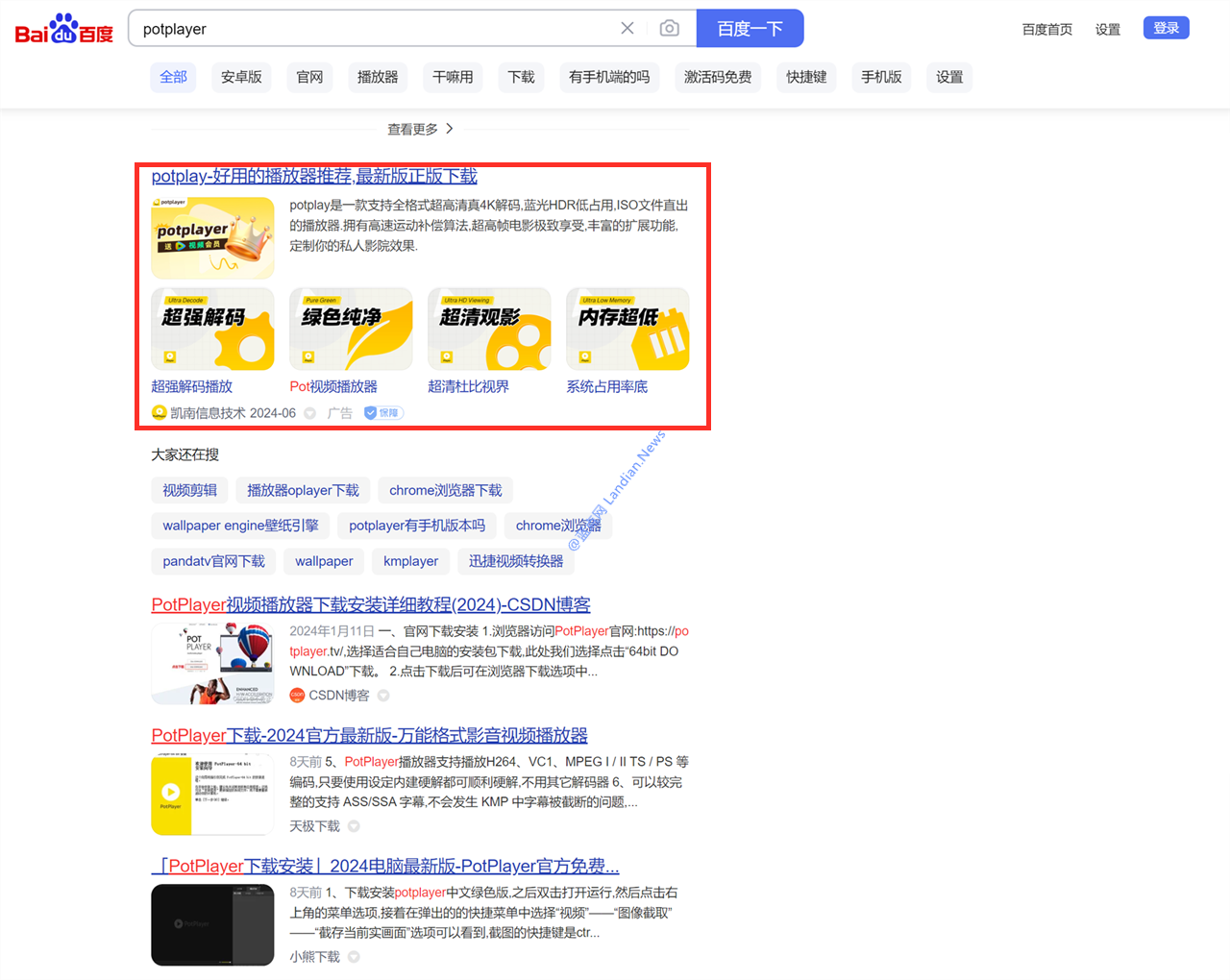Search related term 视频剪辑
The image size is (1230, 980).
[190, 490]
